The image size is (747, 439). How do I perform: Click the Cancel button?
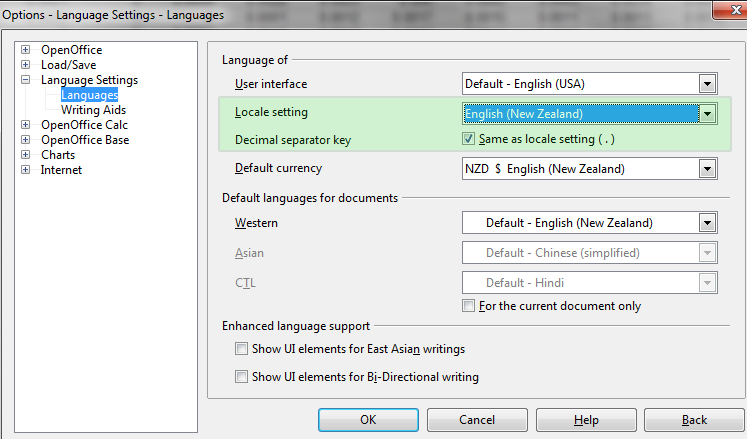pyautogui.click(x=477, y=419)
